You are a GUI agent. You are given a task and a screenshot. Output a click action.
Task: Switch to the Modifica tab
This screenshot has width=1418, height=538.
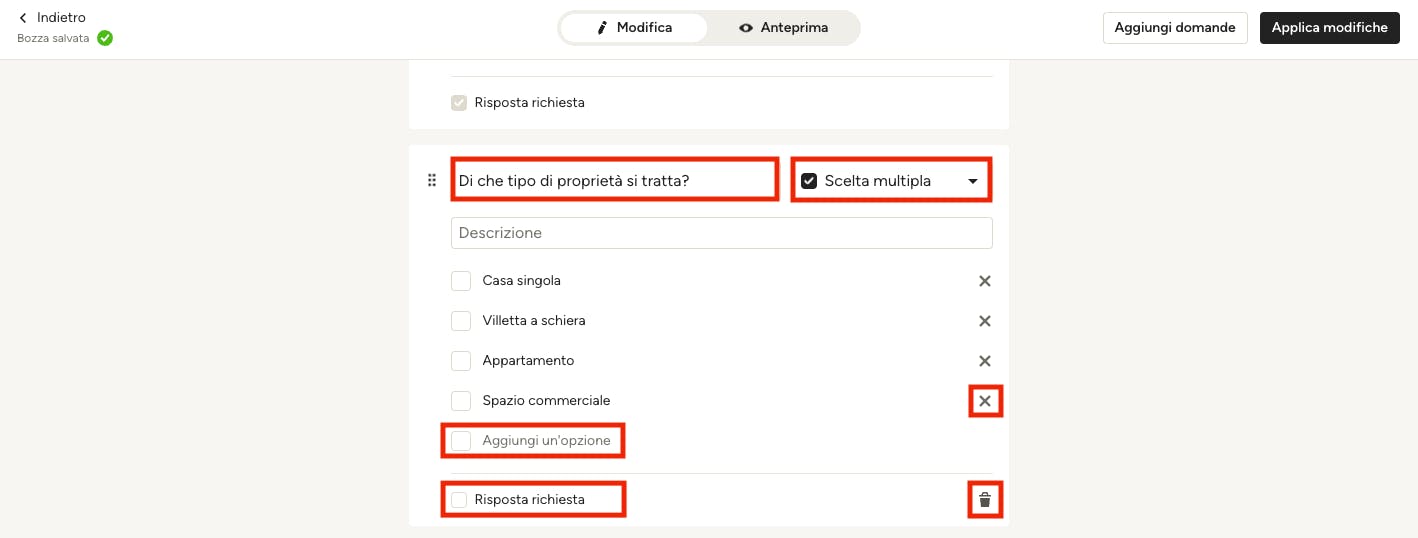point(634,28)
